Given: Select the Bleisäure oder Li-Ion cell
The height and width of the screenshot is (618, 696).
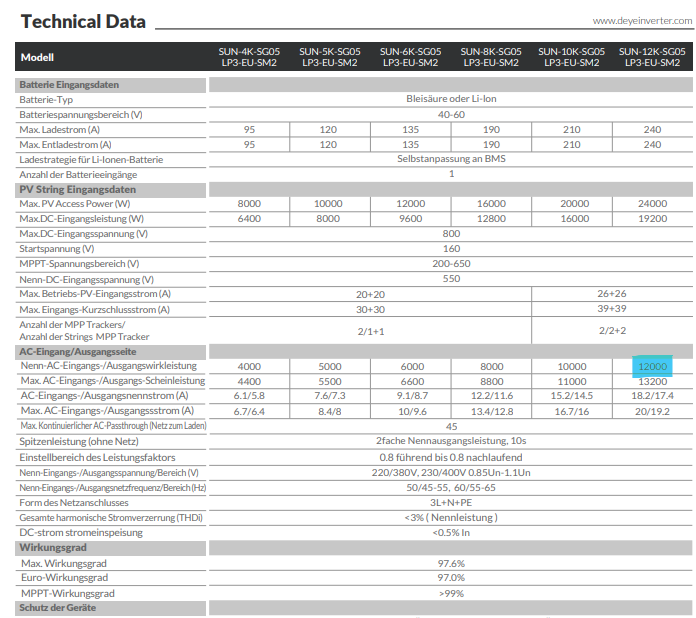Looking at the screenshot, I should click(451, 100).
